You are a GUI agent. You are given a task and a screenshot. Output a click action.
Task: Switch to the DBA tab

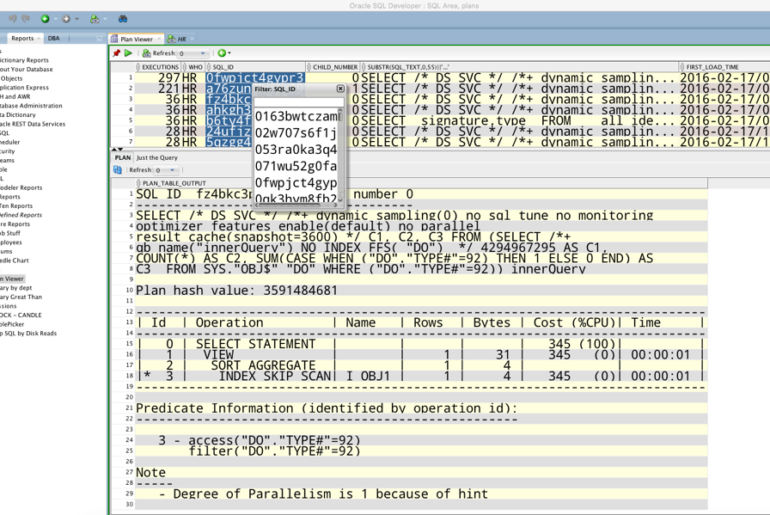pyautogui.click(x=54, y=38)
